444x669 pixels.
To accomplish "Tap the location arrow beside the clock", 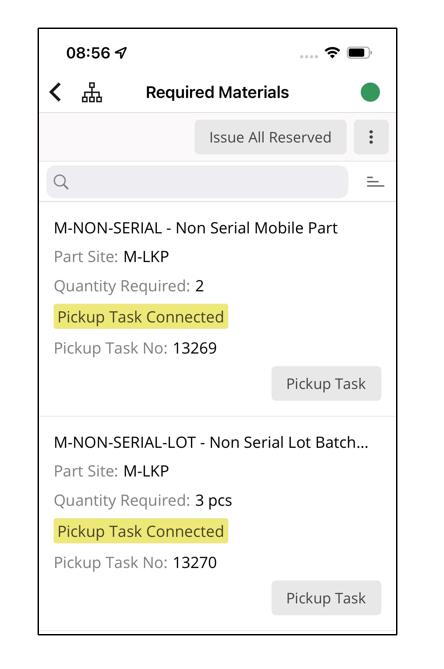I will [x=122, y=53].
